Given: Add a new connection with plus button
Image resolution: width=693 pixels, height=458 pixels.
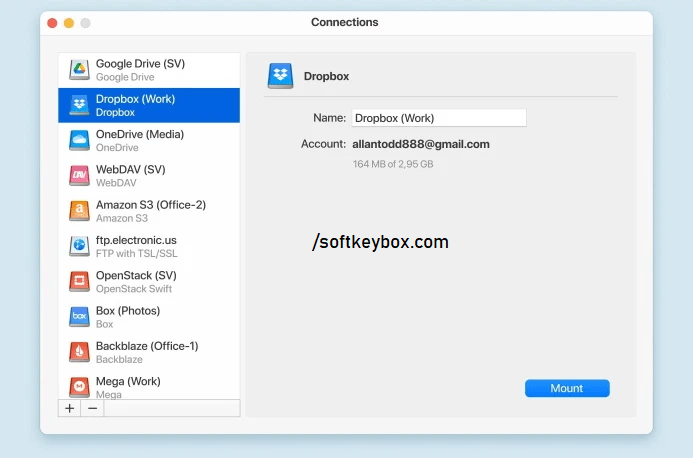Looking at the screenshot, I should [x=69, y=408].
